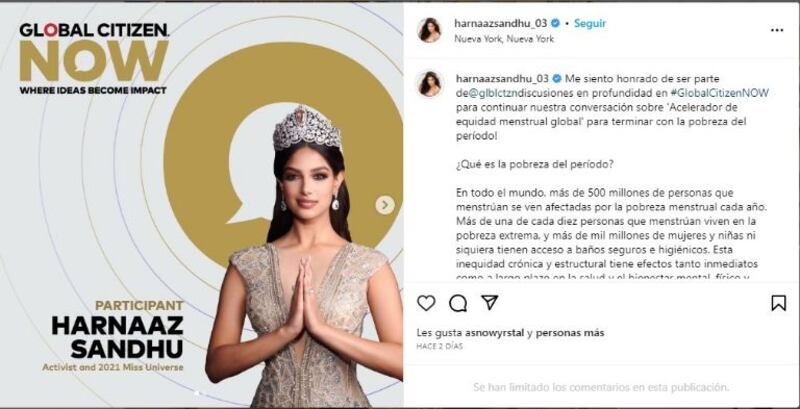Open comments using the speech bubble icon
The height and width of the screenshot is (409, 800).
click(x=458, y=303)
